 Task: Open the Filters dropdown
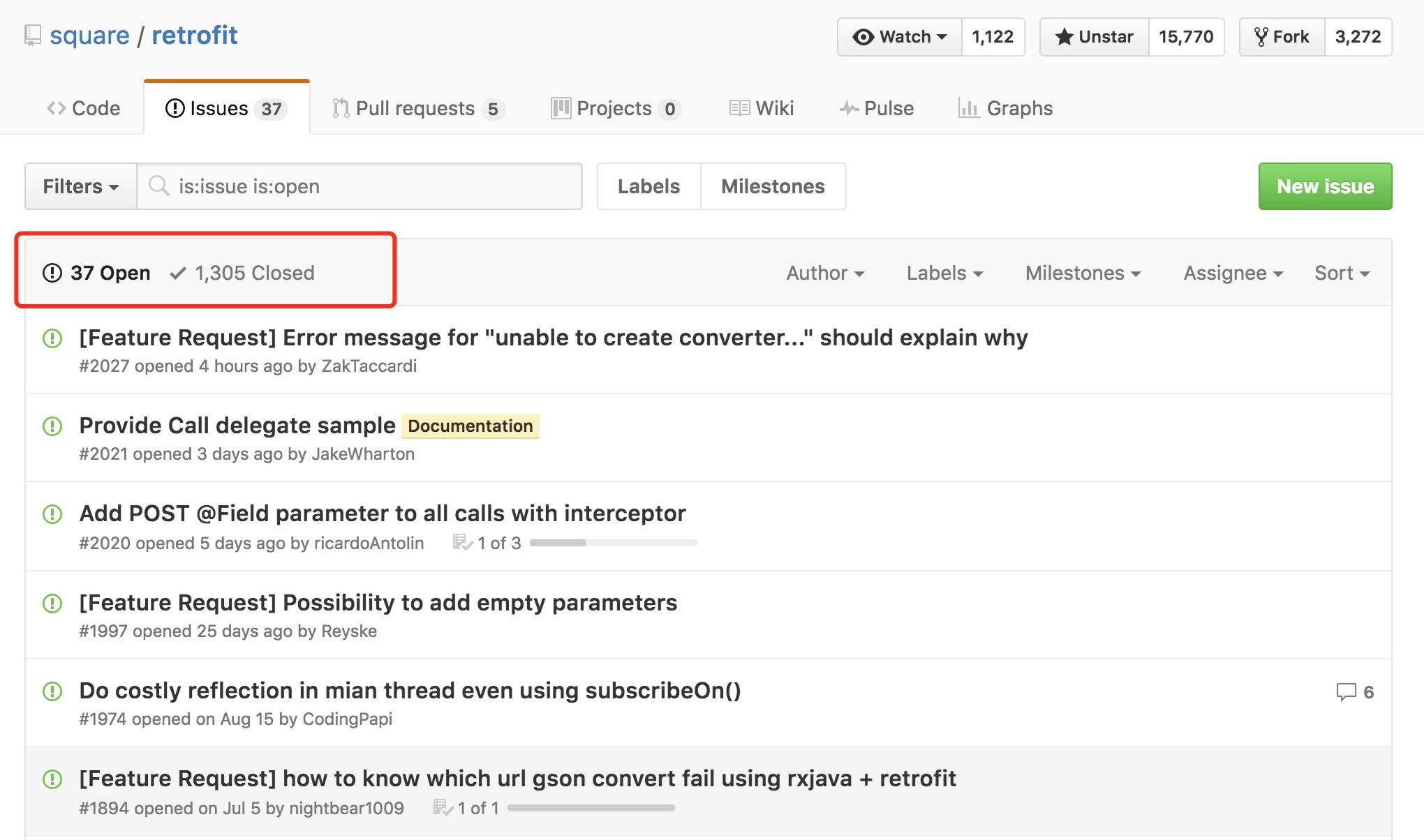click(x=80, y=186)
